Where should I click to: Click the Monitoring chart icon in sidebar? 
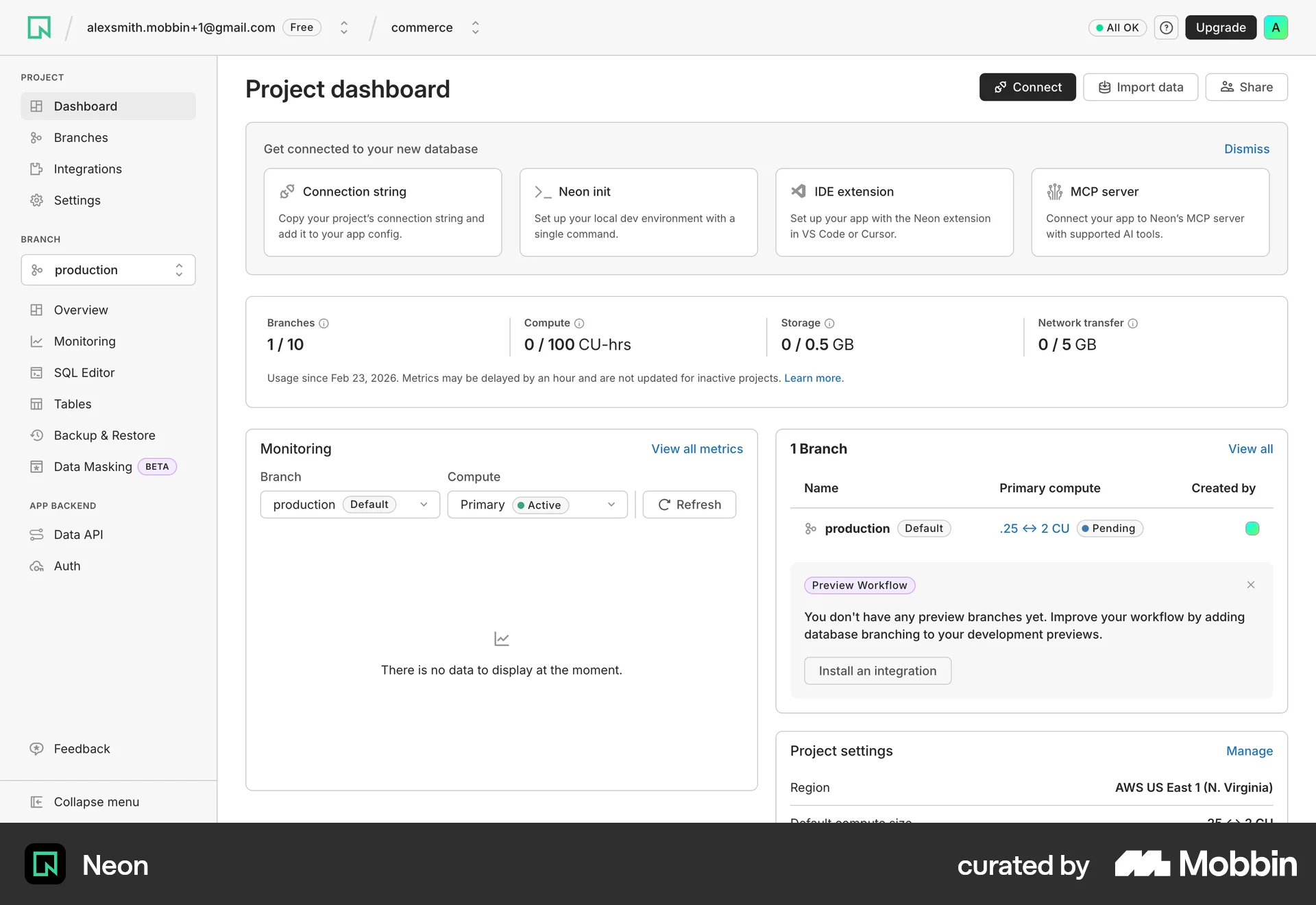click(x=36, y=341)
